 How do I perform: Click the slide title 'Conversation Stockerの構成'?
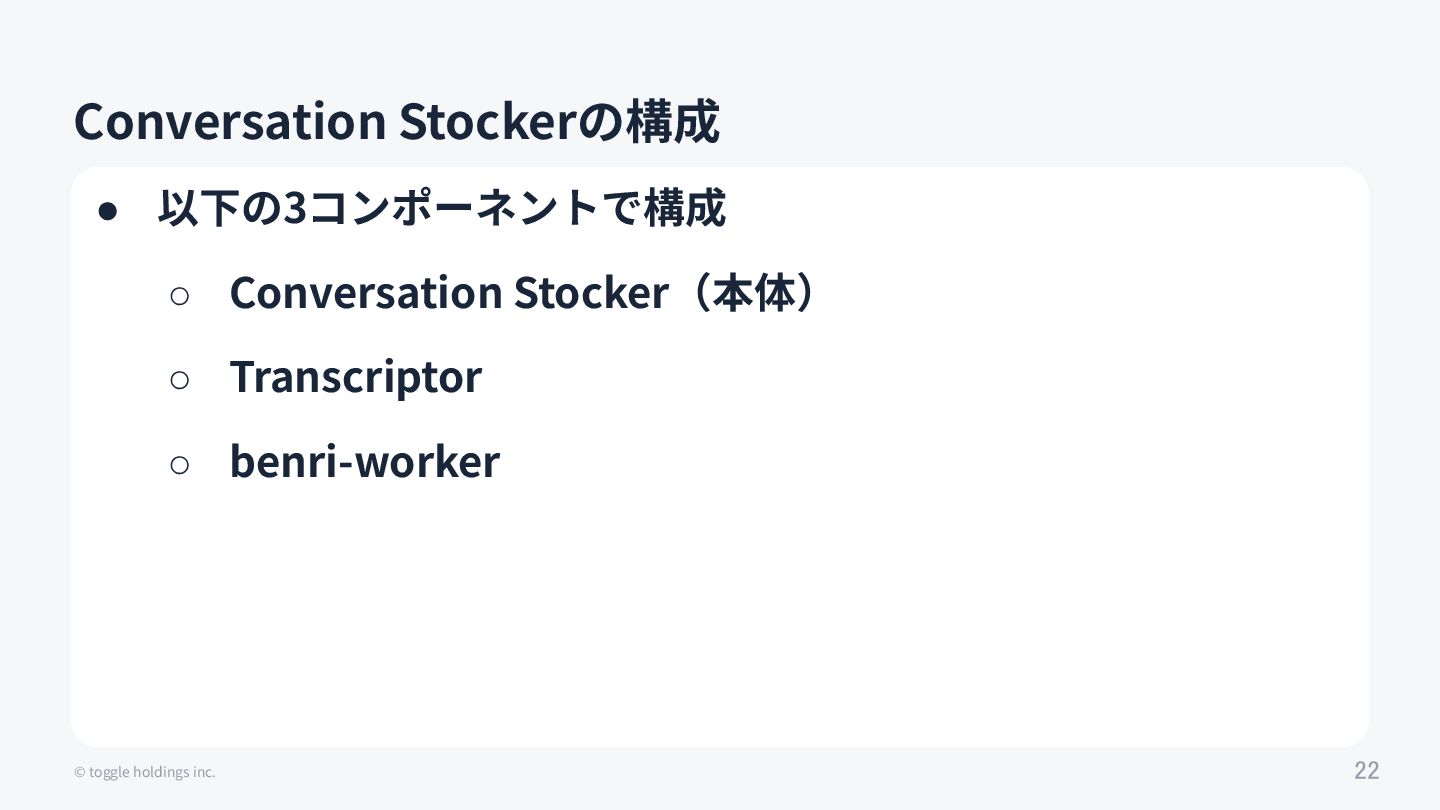coord(396,122)
